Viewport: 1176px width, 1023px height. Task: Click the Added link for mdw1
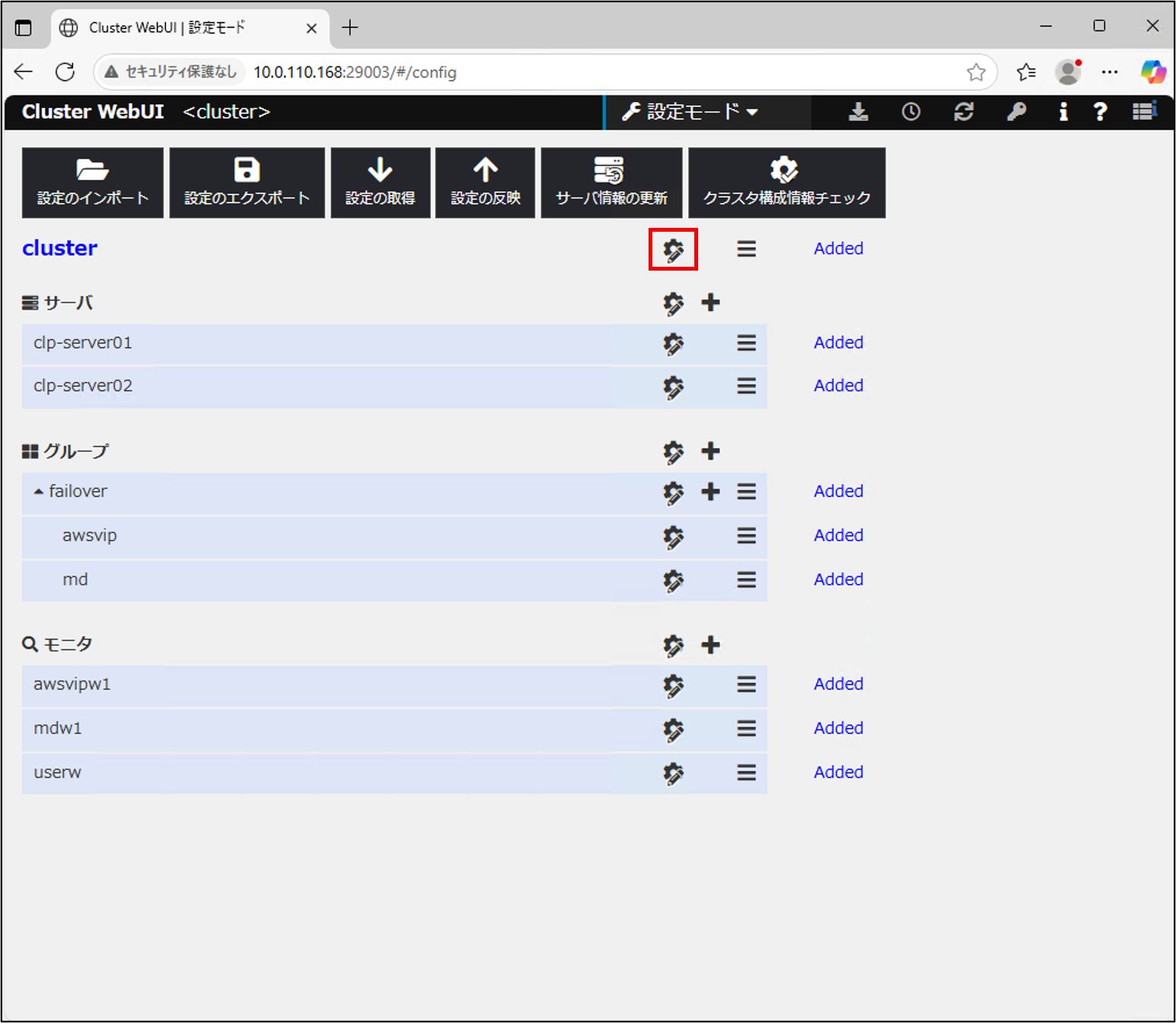click(838, 728)
